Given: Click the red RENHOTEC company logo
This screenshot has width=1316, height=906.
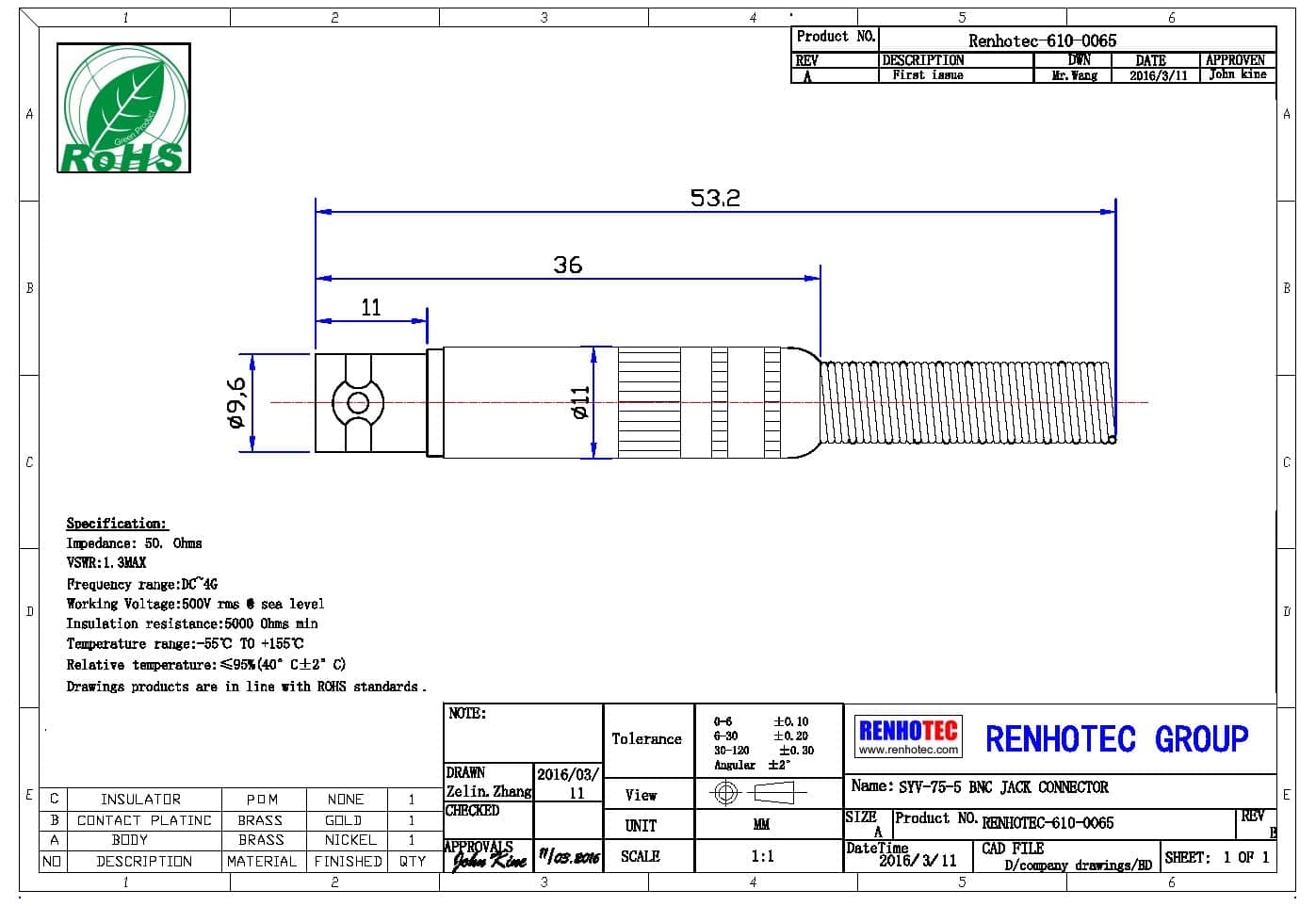Looking at the screenshot, I should [908, 731].
